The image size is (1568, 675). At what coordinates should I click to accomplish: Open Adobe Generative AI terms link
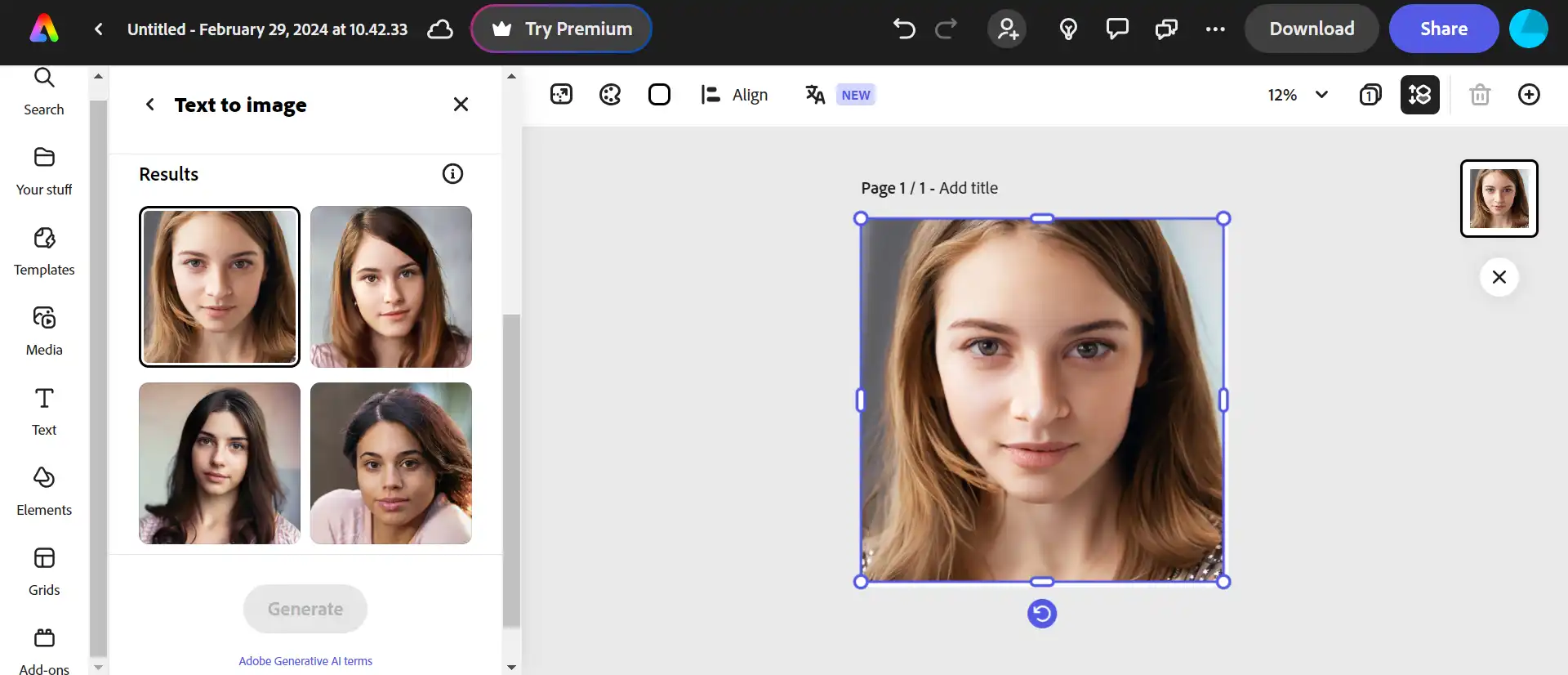click(x=305, y=661)
